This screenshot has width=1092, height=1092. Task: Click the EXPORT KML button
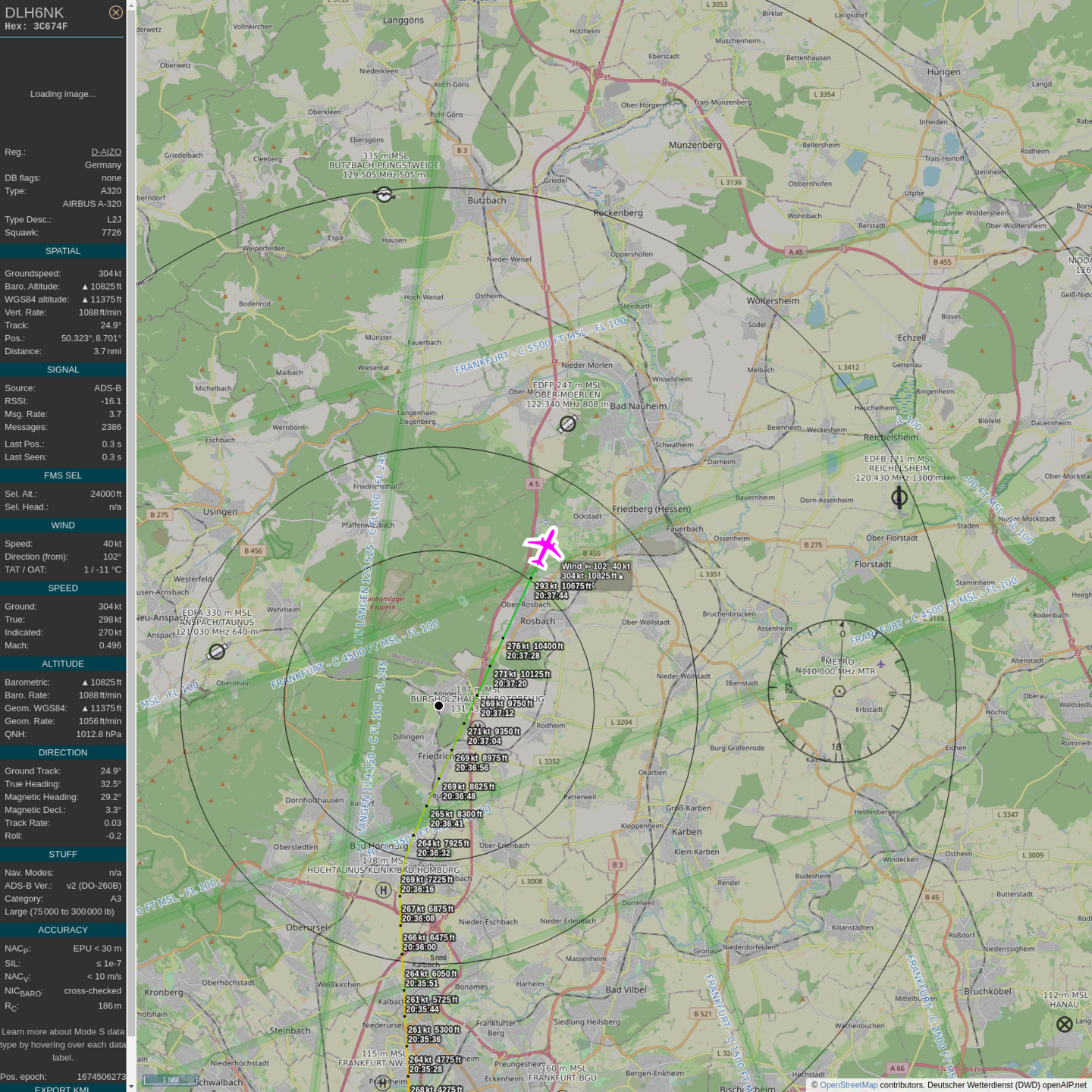(x=62, y=1088)
